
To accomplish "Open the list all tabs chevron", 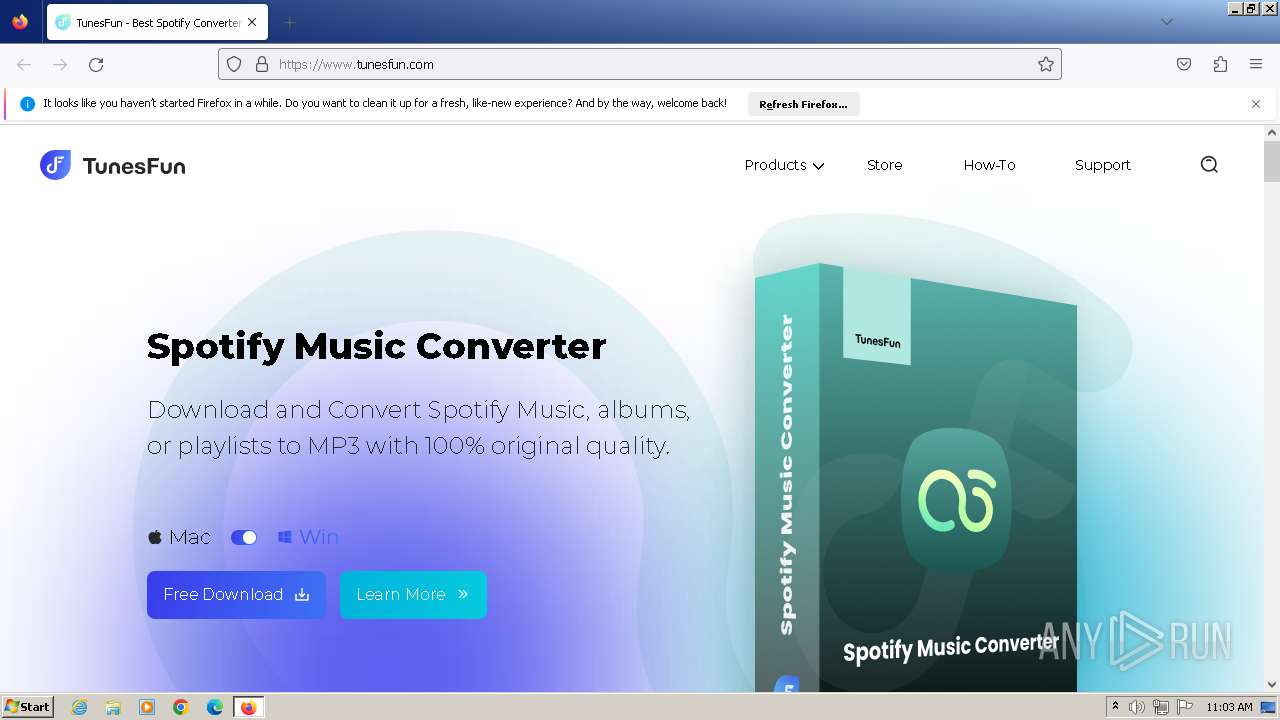I will 1166,22.
